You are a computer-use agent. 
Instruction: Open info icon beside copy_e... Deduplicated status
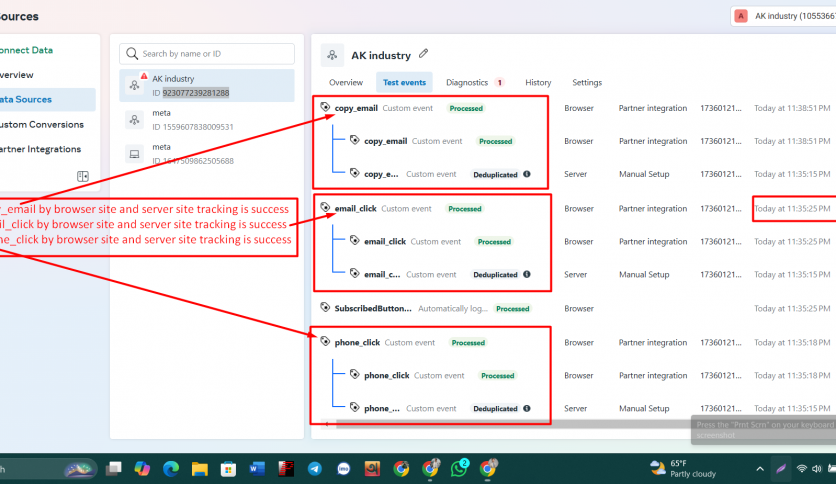527,174
